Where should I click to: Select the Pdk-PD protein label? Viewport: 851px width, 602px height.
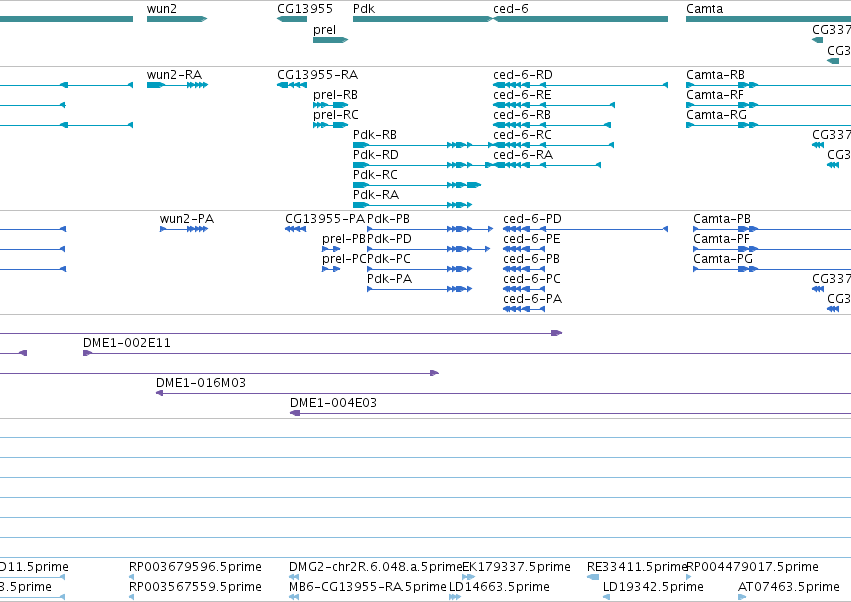(389, 239)
